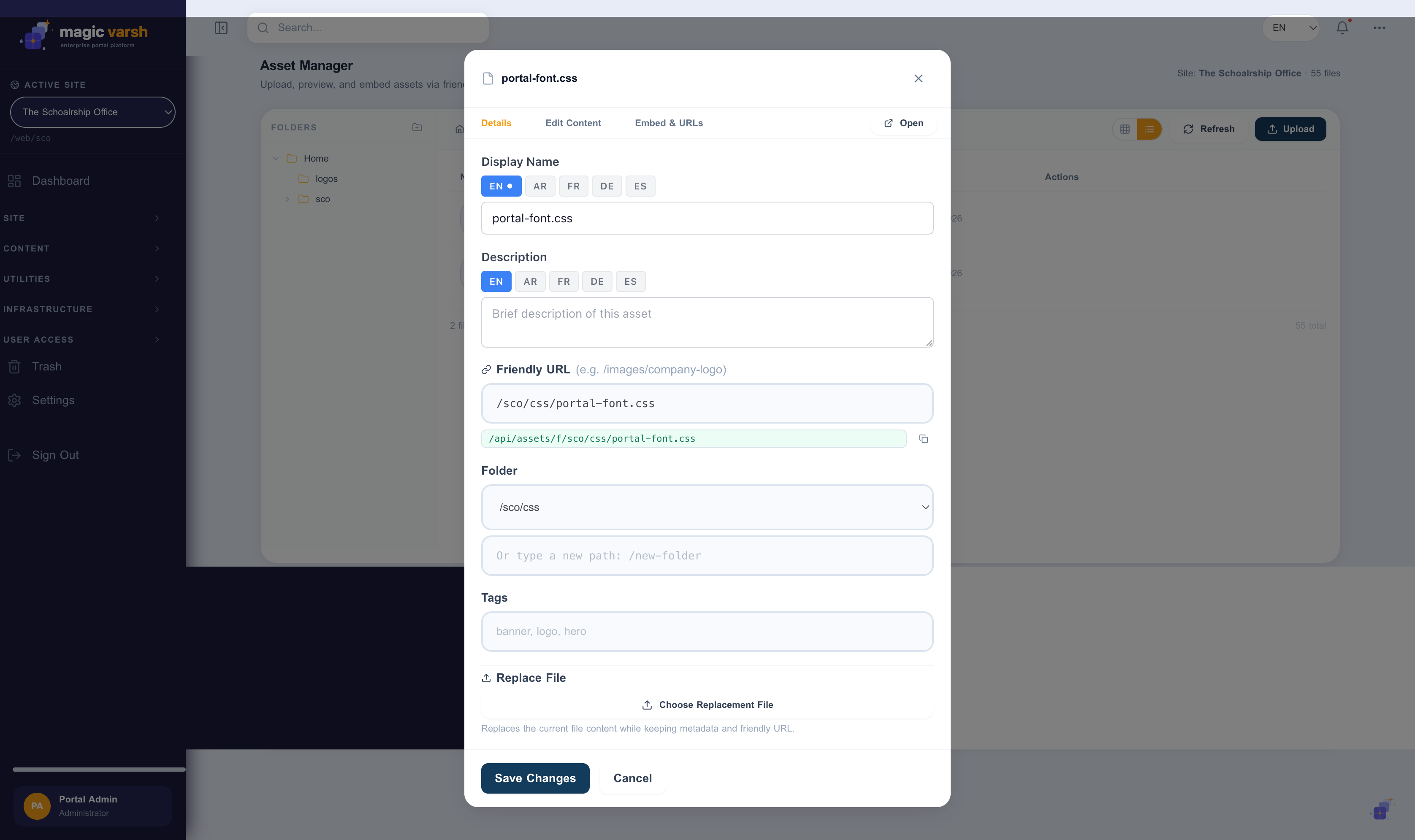Select ES language for Display Name

pos(640,186)
